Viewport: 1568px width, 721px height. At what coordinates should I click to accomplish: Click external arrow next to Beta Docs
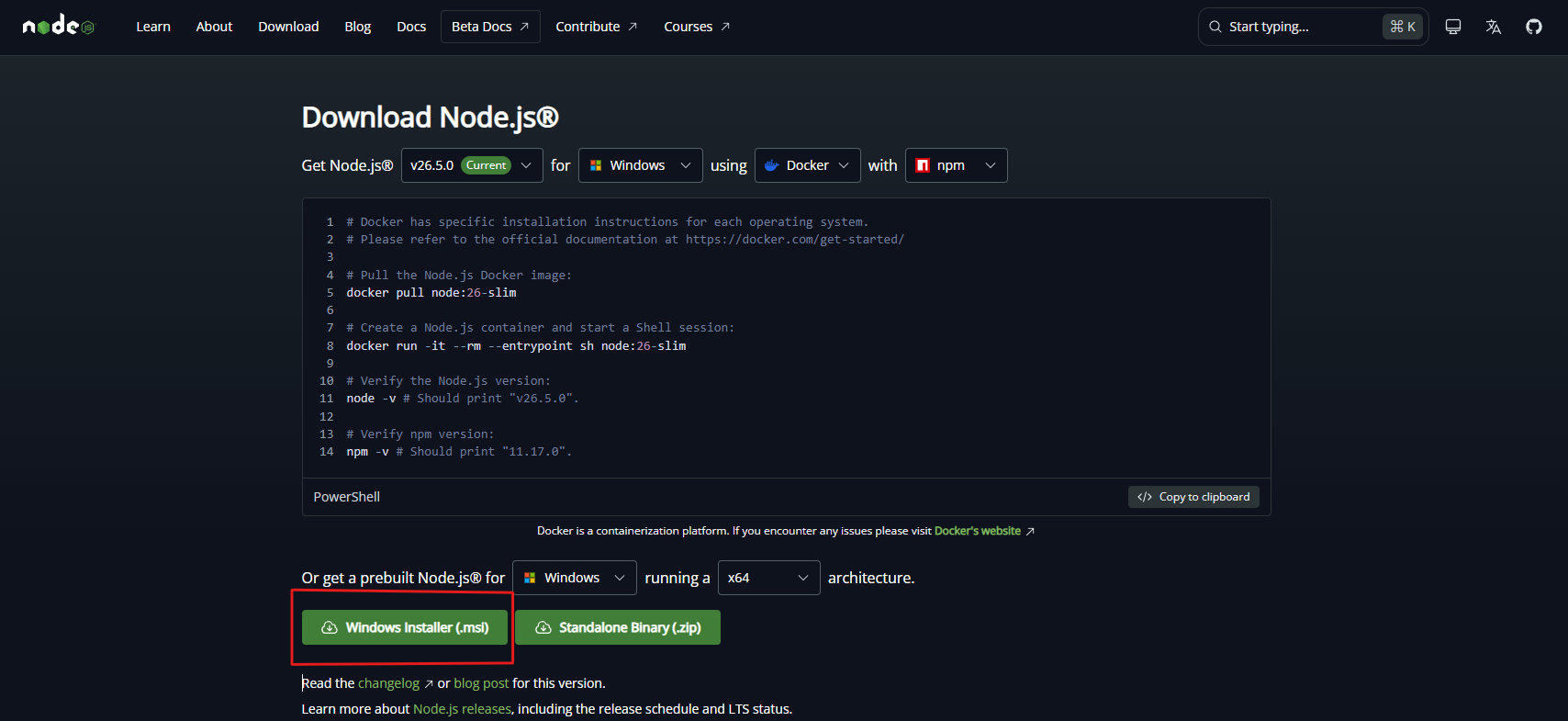tap(524, 27)
